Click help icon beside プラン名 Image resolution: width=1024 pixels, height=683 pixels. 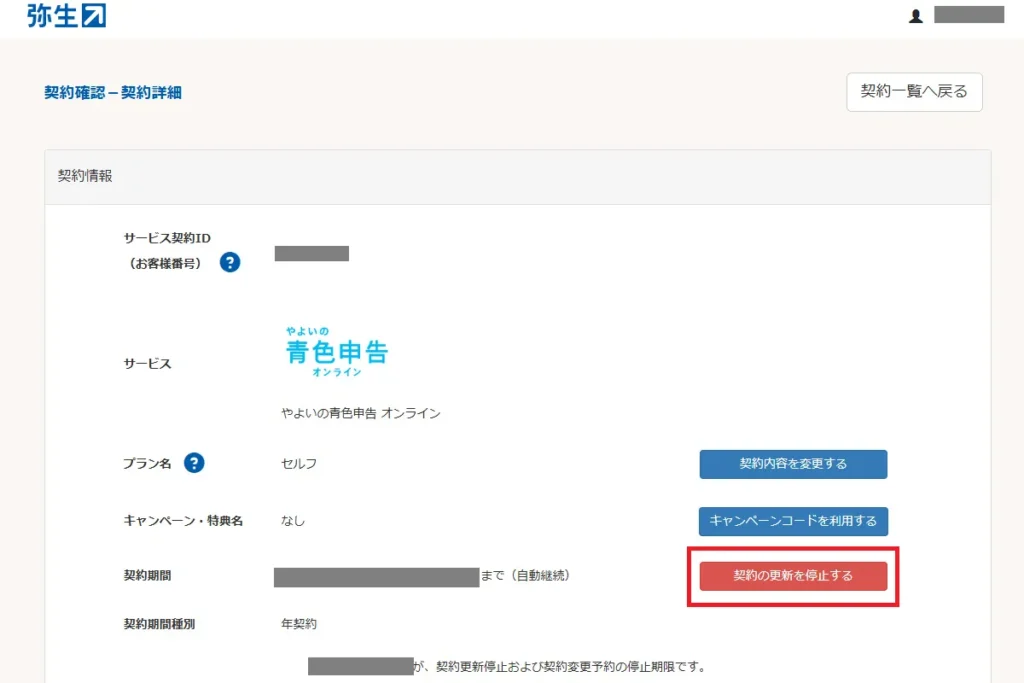point(194,463)
